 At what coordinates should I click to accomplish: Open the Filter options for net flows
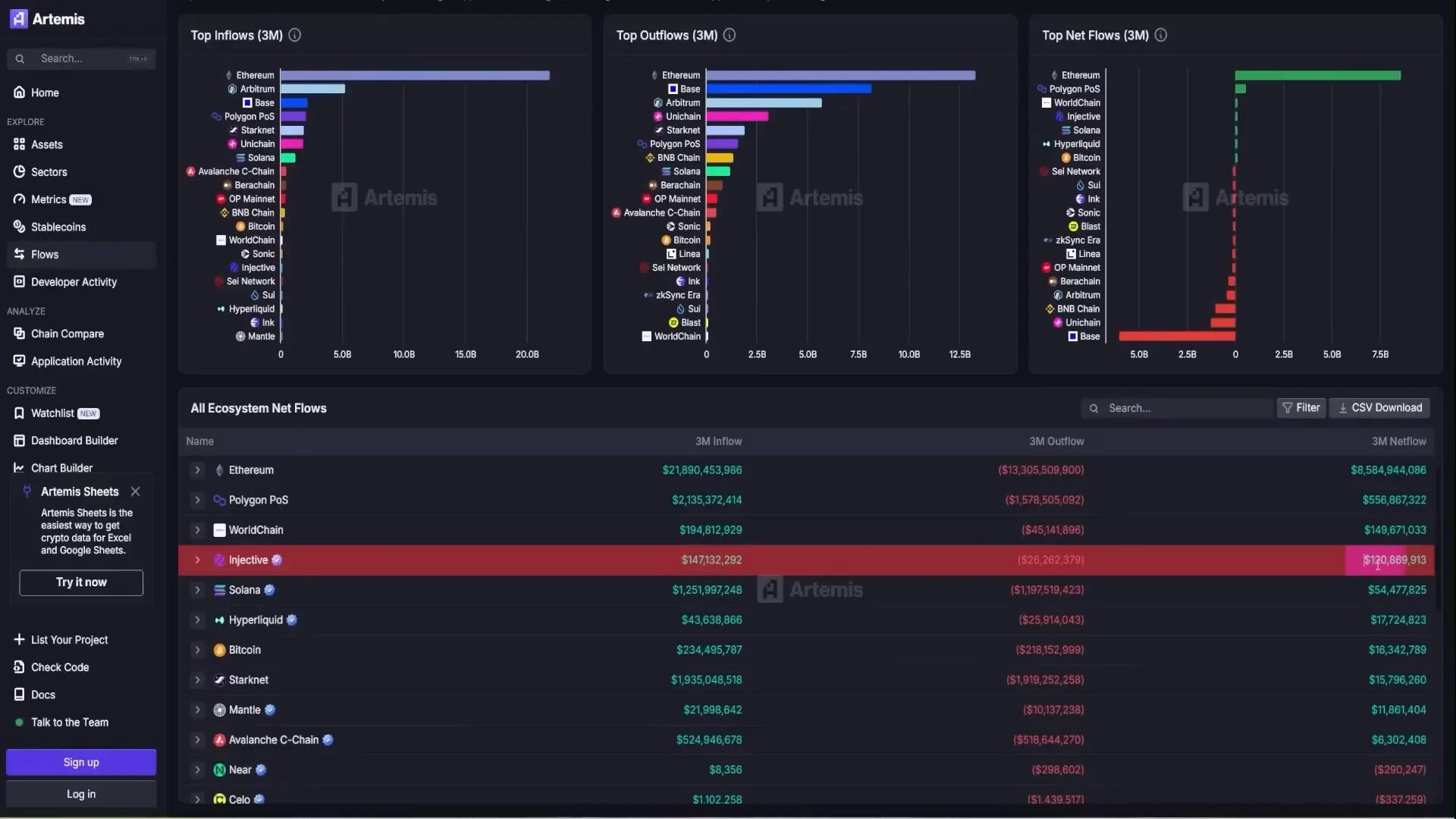click(x=1301, y=407)
